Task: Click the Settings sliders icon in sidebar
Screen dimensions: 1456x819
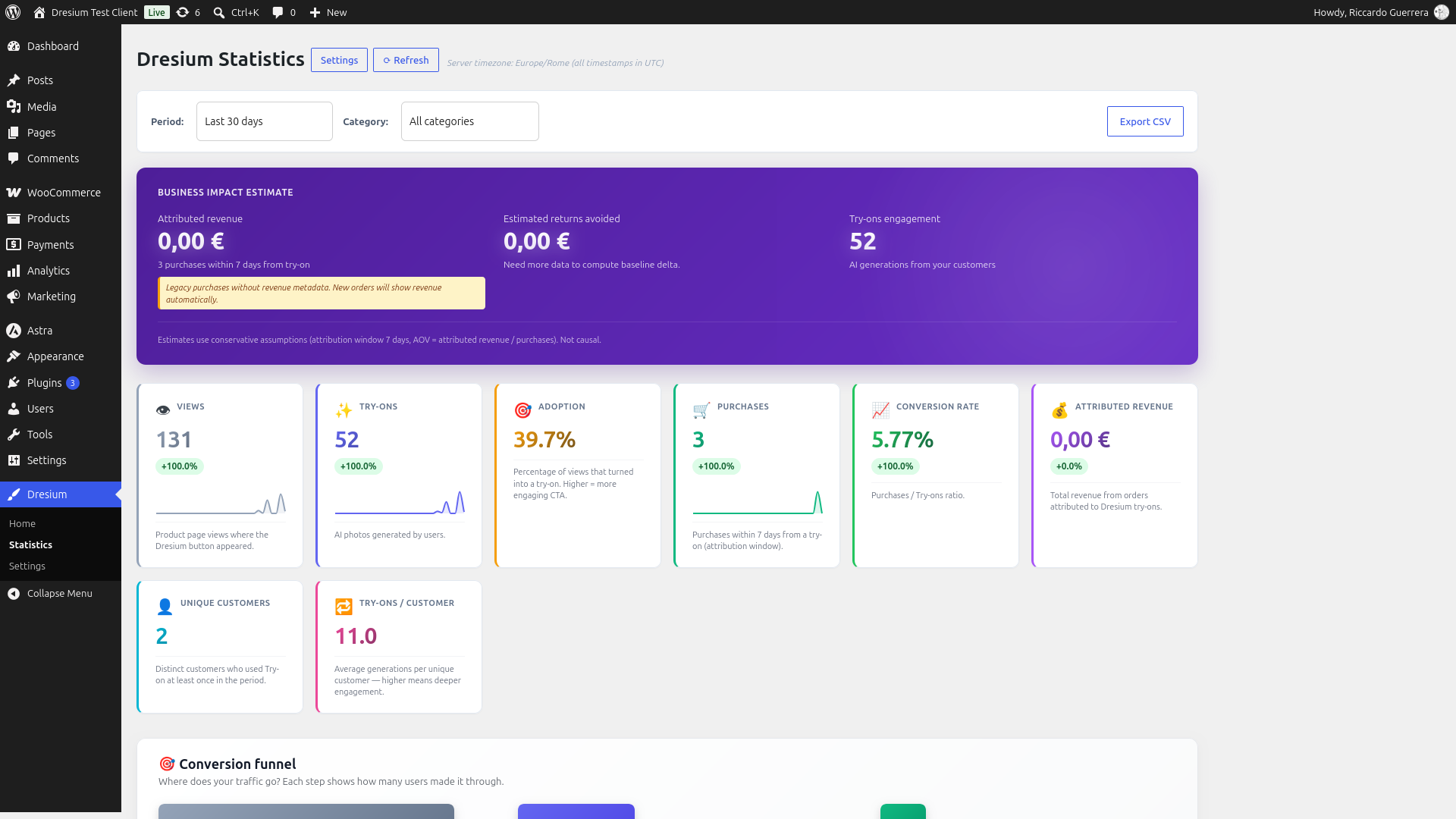Action: (14, 460)
